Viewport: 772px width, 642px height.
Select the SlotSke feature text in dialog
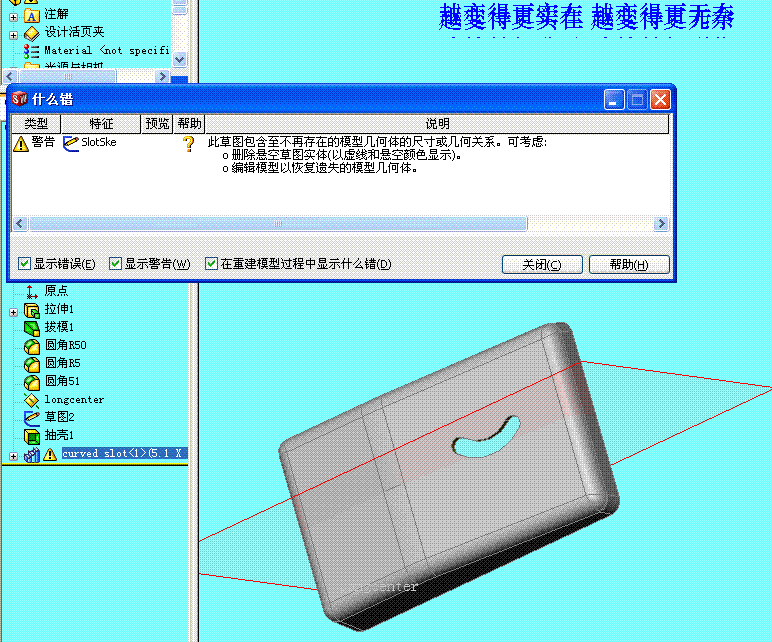(99, 142)
